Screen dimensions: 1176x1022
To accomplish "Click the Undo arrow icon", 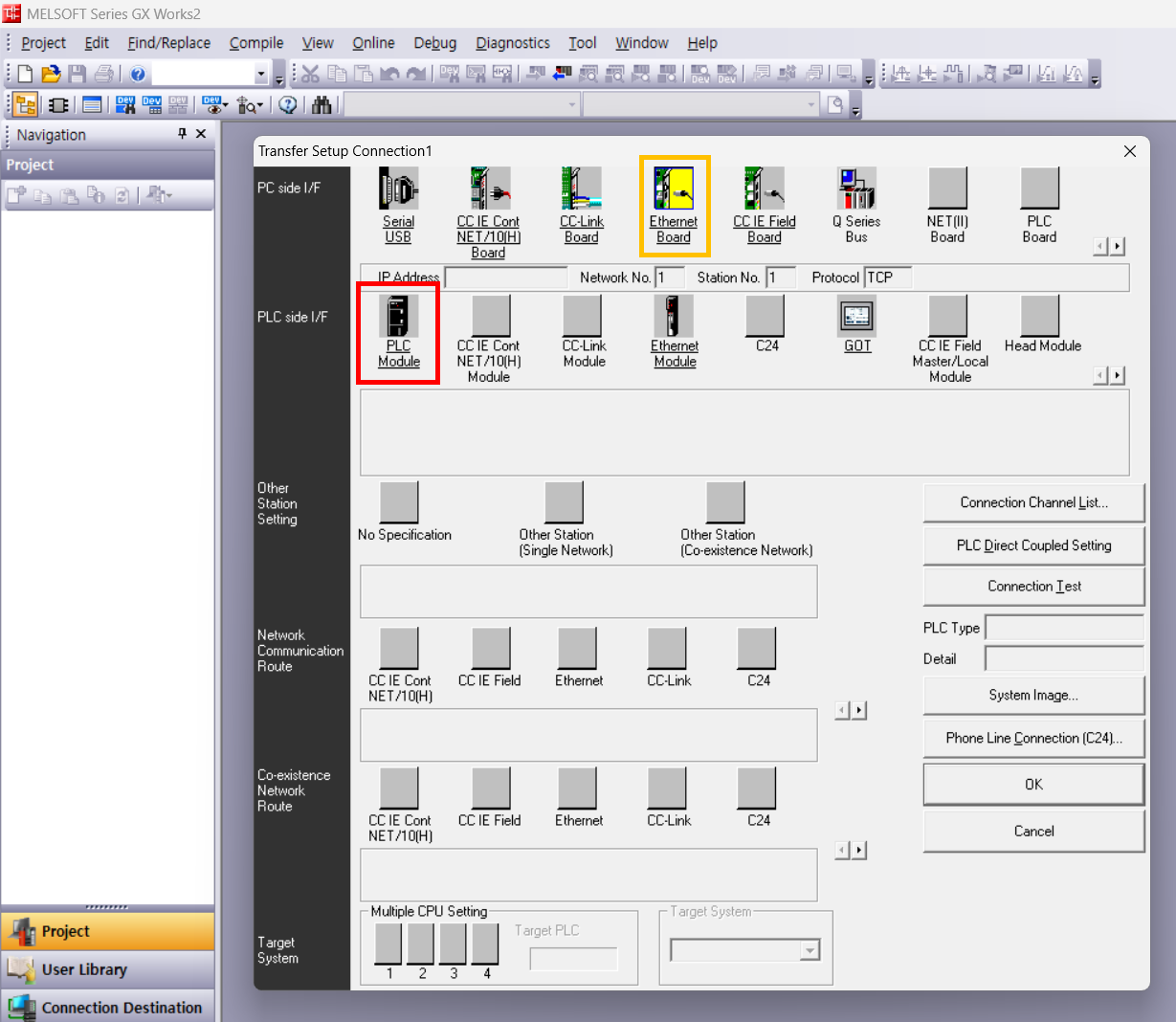I will (x=389, y=74).
